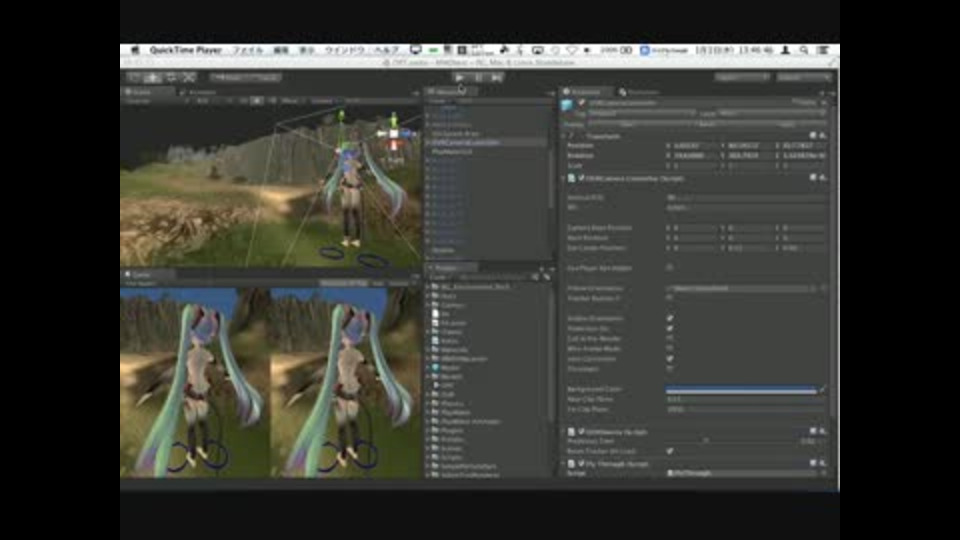
Task: Click the Background Color swatch
Action: 741,389
